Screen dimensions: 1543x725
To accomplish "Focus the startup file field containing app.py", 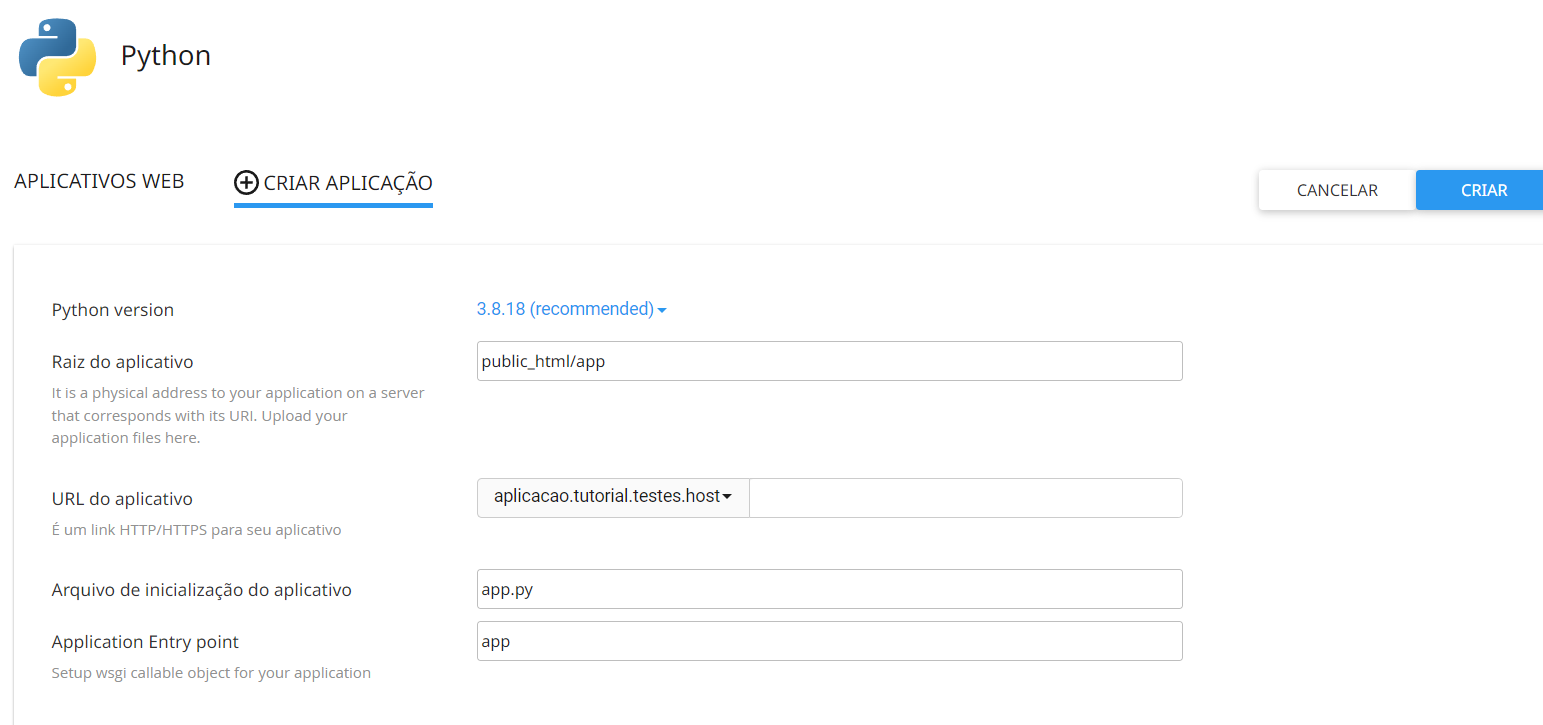I will point(829,589).
